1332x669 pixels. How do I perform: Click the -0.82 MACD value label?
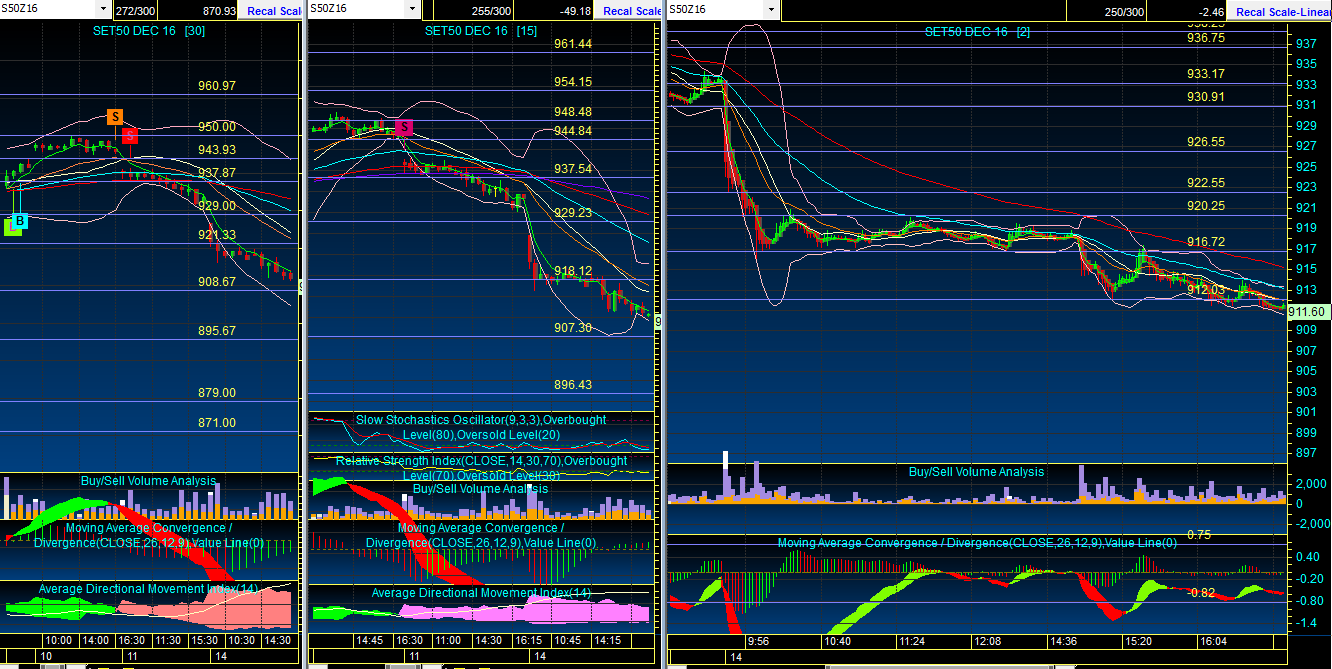pyautogui.click(x=1200, y=593)
